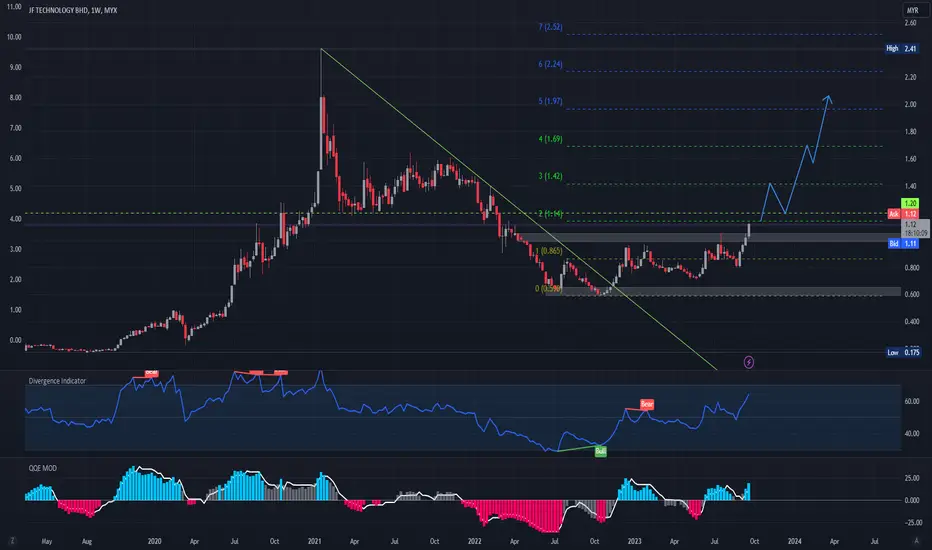Select Fibonacci level label 3 (1.42)
This screenshot has height=550, width=932.
tap(550, 176)
